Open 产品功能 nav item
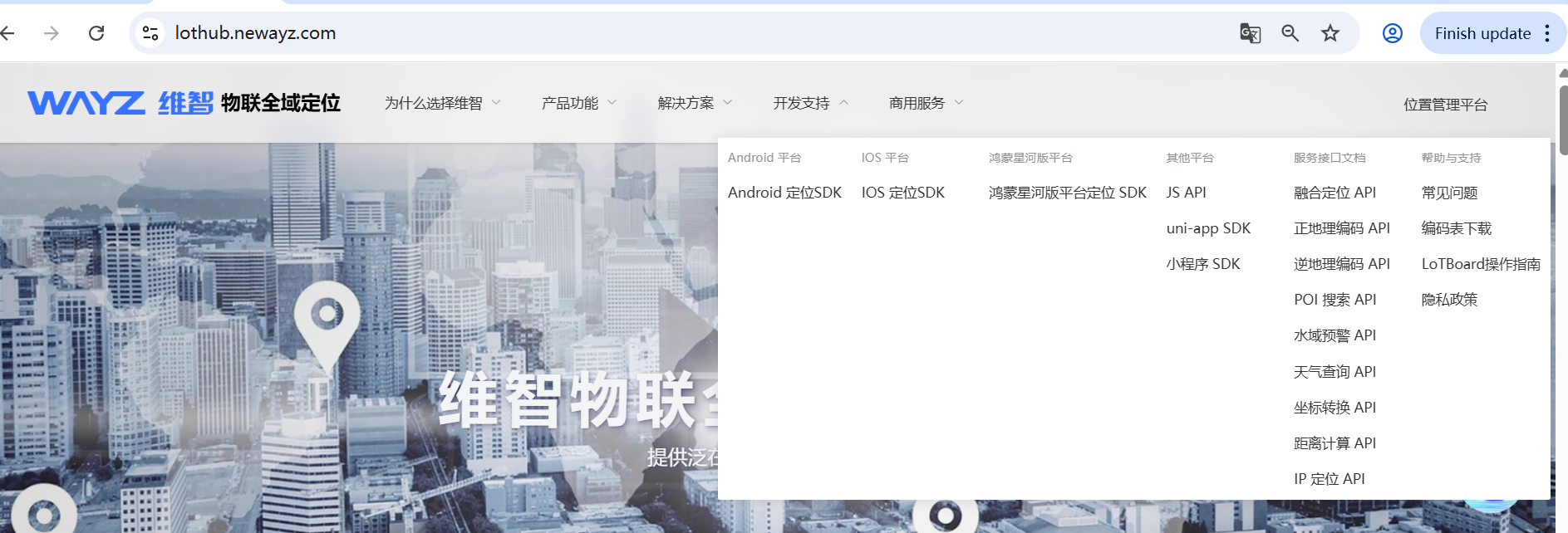1568x533 pixels. tap(570, 103)
